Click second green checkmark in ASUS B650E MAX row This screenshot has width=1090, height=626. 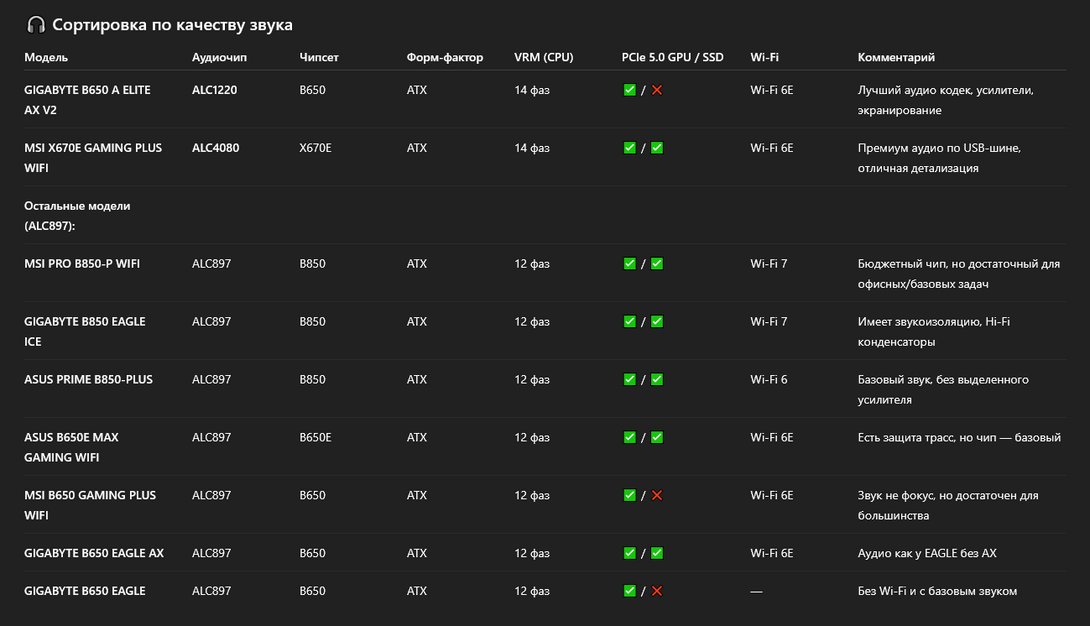point(657,438)
